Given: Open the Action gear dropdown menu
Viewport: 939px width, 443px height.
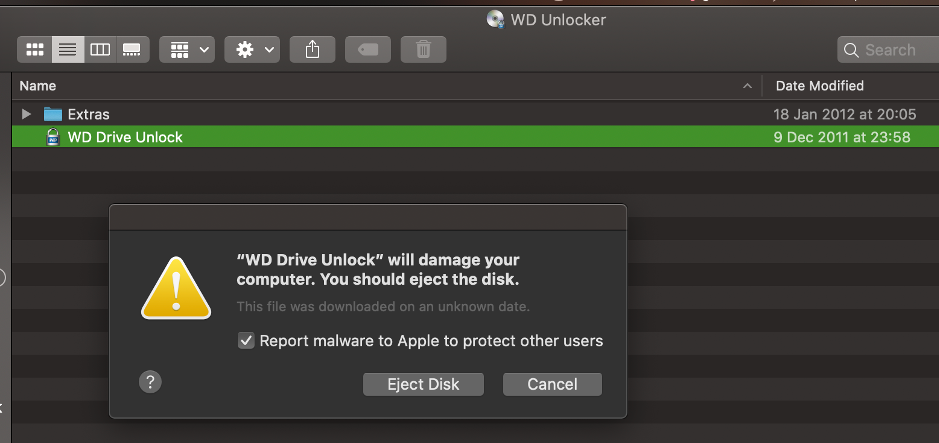Looking at the screenshot, I should point(251,49).
